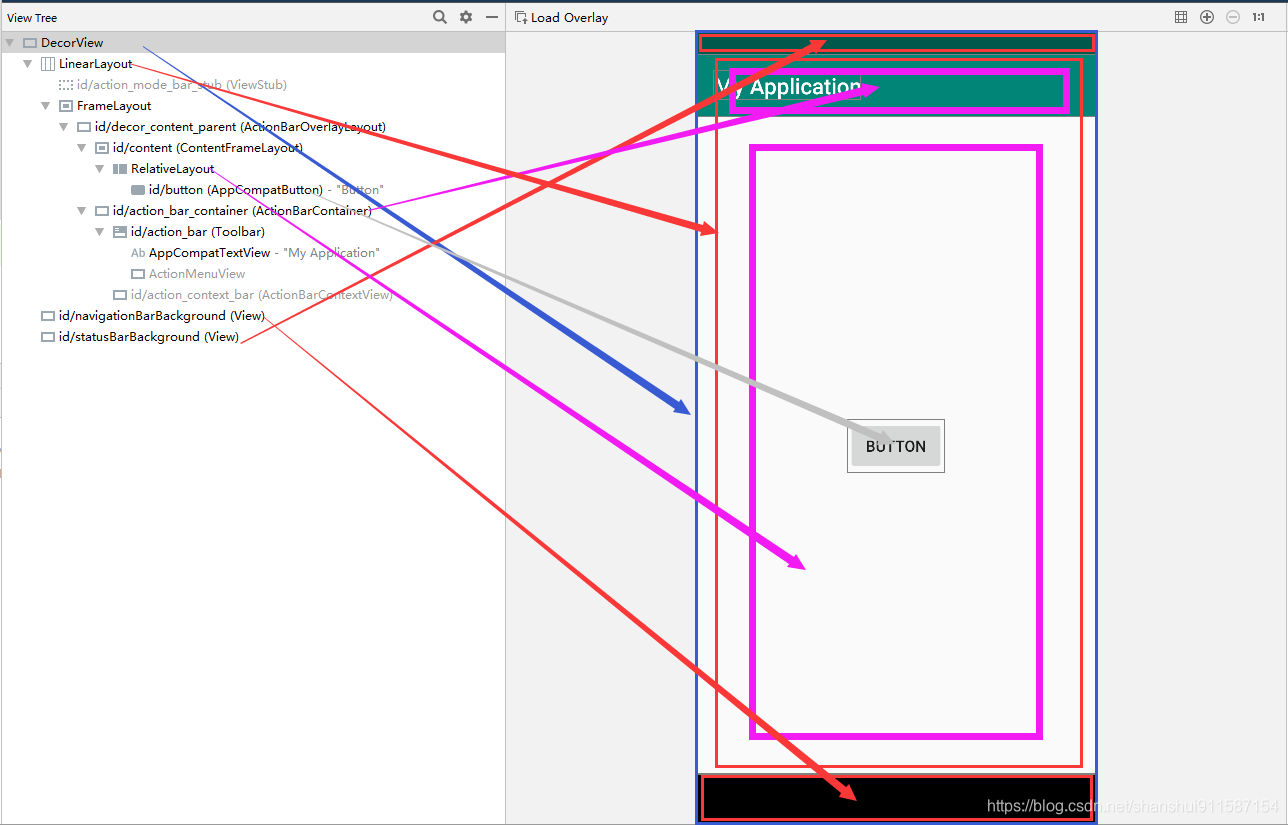1288x825 pixels.
Task: Click the black navigation bar in preview
Action: click(x=897, y=797)
